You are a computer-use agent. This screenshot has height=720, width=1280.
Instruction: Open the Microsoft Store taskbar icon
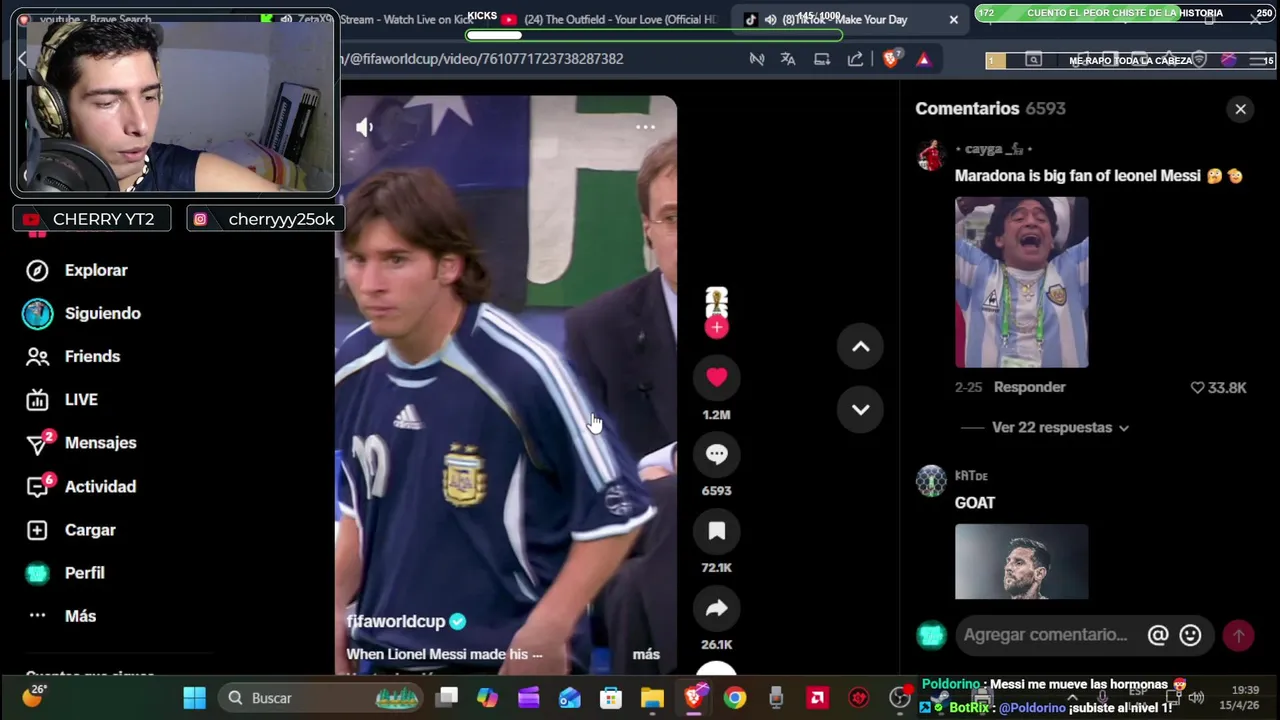coord(611,698)
